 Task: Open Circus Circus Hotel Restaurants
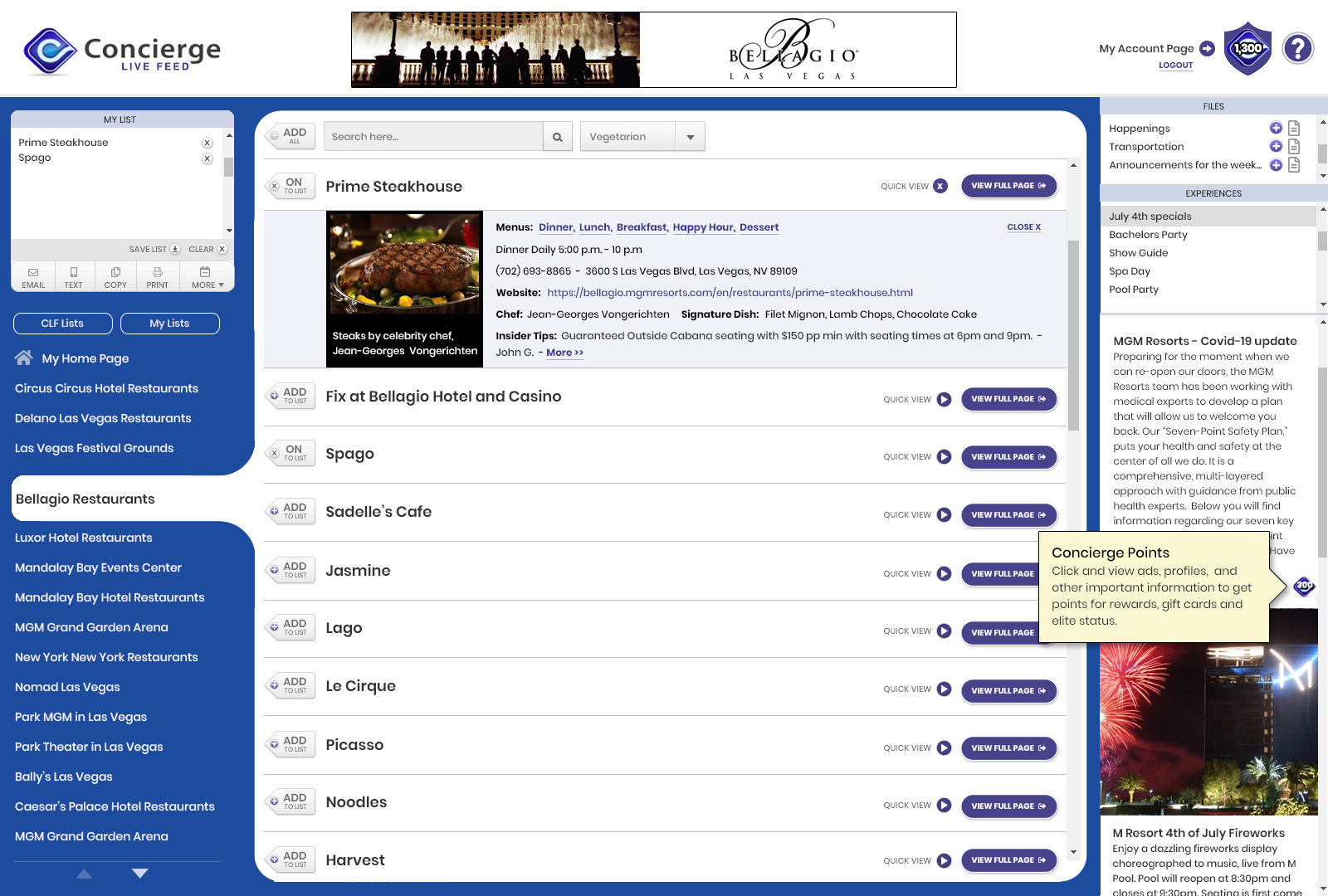click(x=106, y=388)
